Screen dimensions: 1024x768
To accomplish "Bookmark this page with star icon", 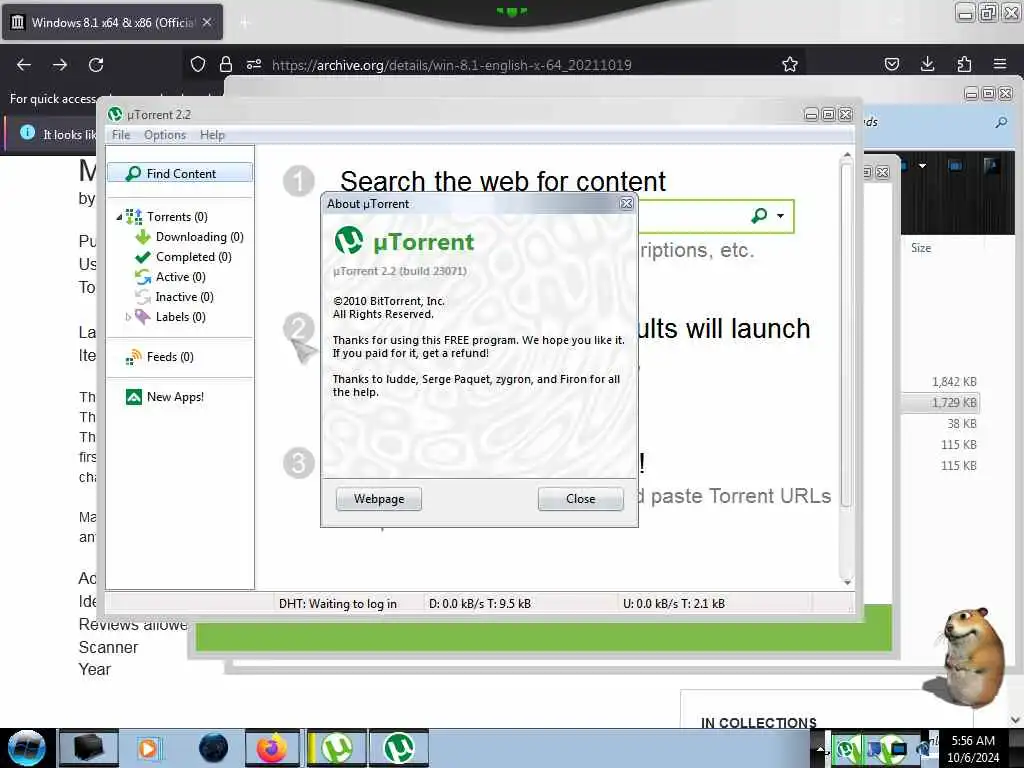I will point(790,64).
